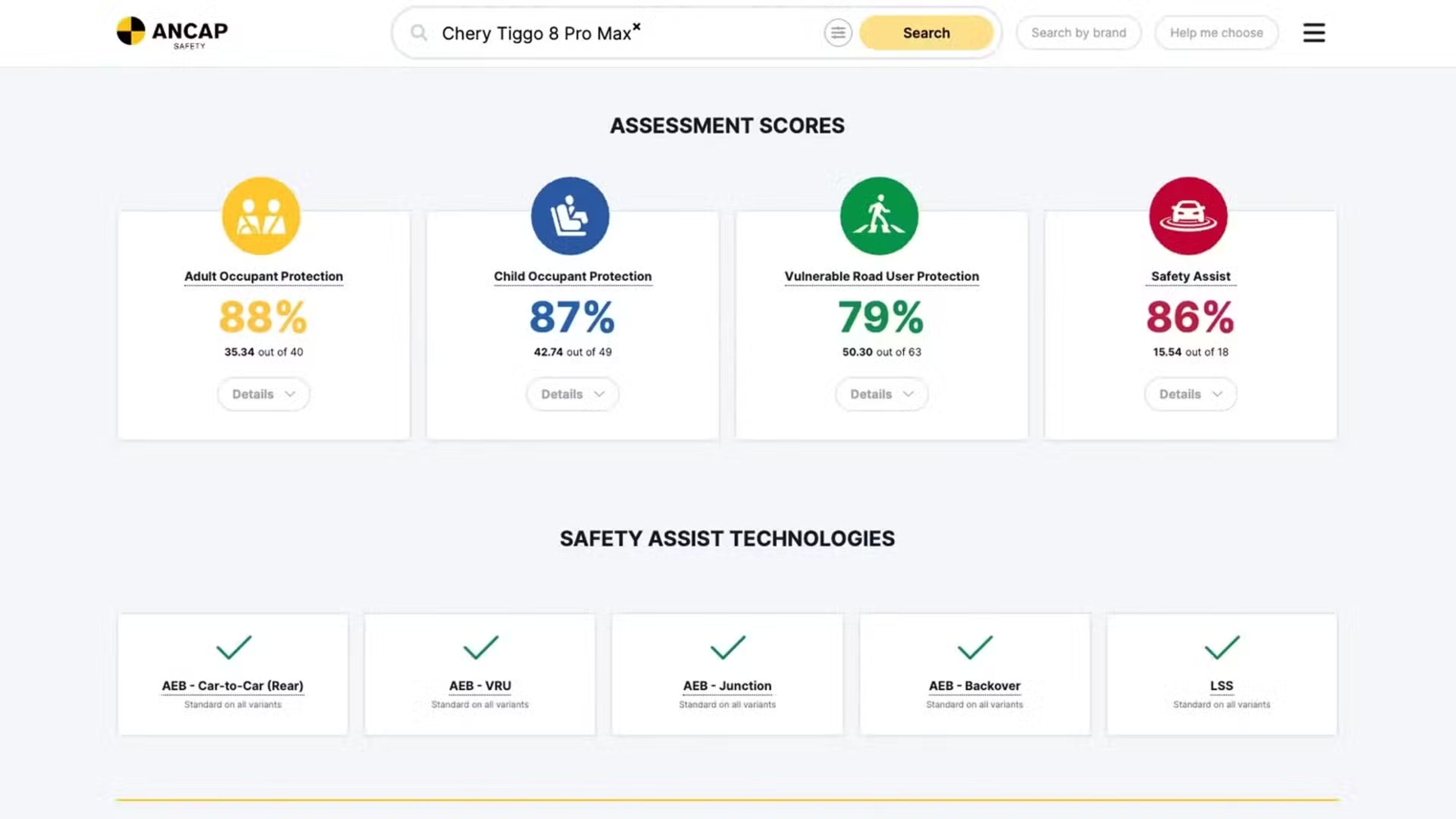Expand Details under Vulnerable Road User Protection

tap(882, 394)
